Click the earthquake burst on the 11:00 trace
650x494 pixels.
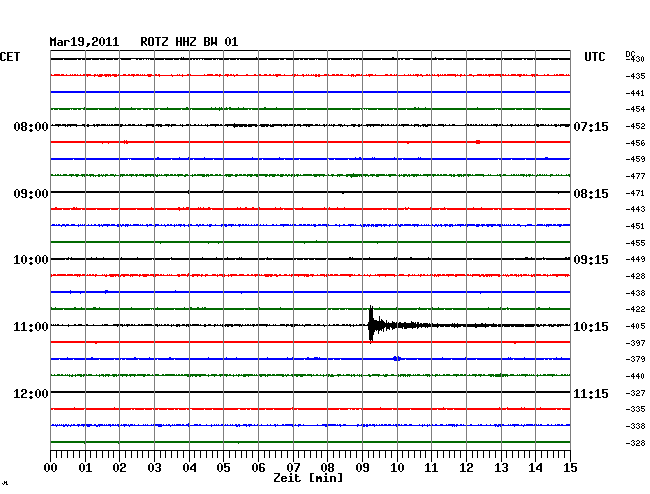[371, 325]
